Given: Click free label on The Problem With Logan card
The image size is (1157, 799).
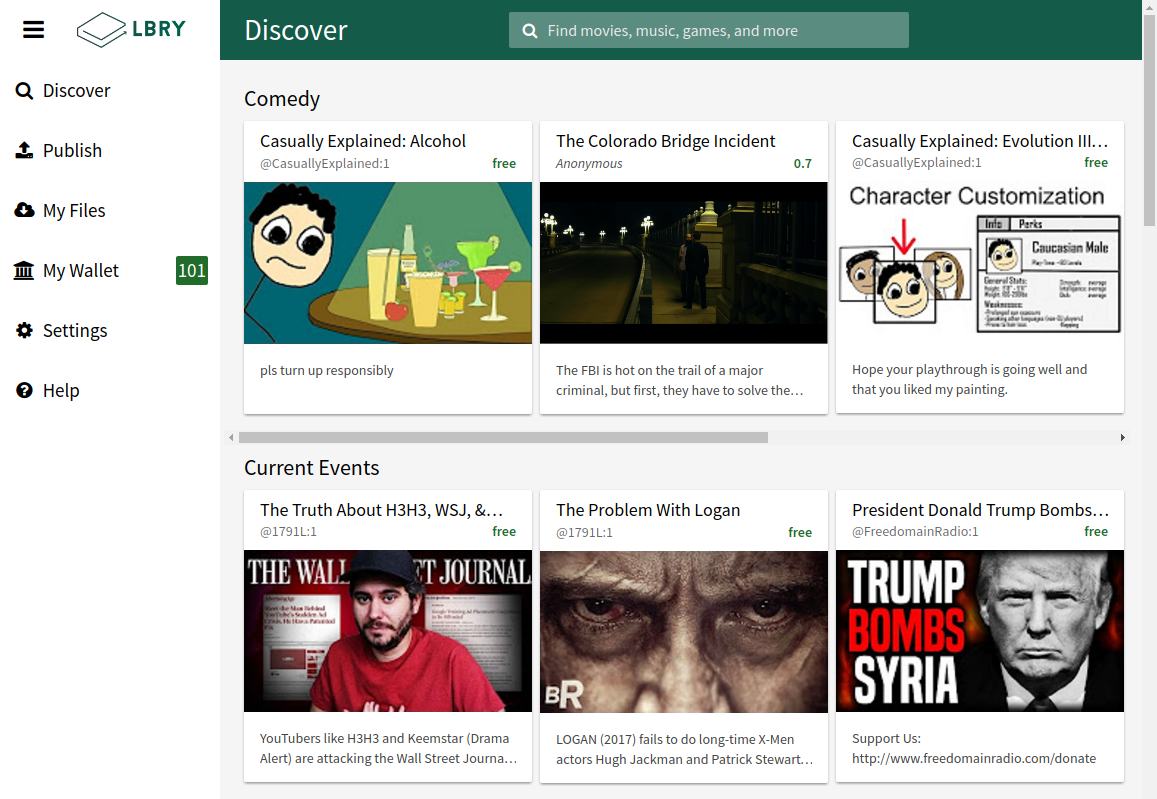Looking at the screenshot, I should click(x=800, y=533).
